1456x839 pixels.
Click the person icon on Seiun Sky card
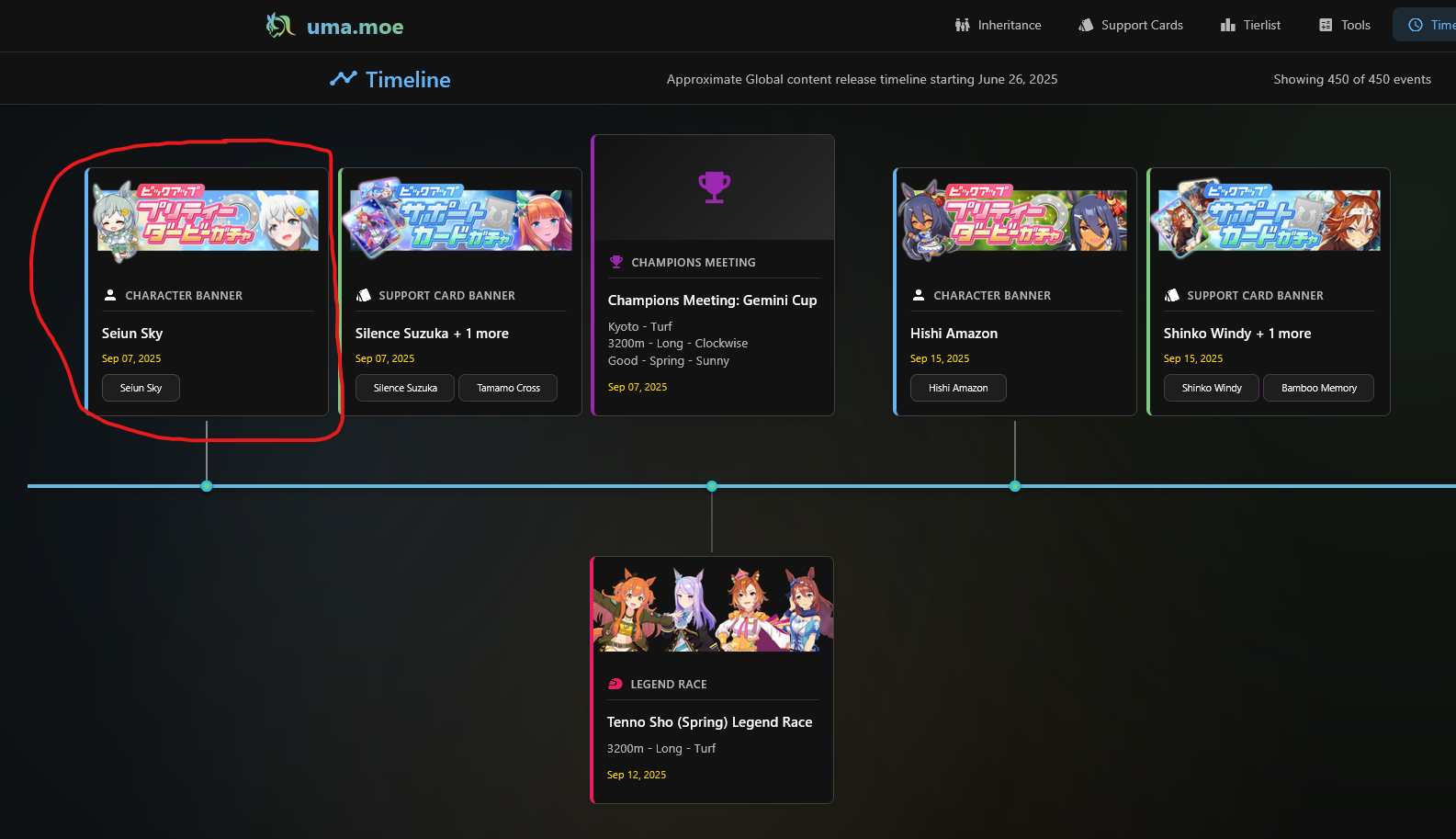pos(110,295)
